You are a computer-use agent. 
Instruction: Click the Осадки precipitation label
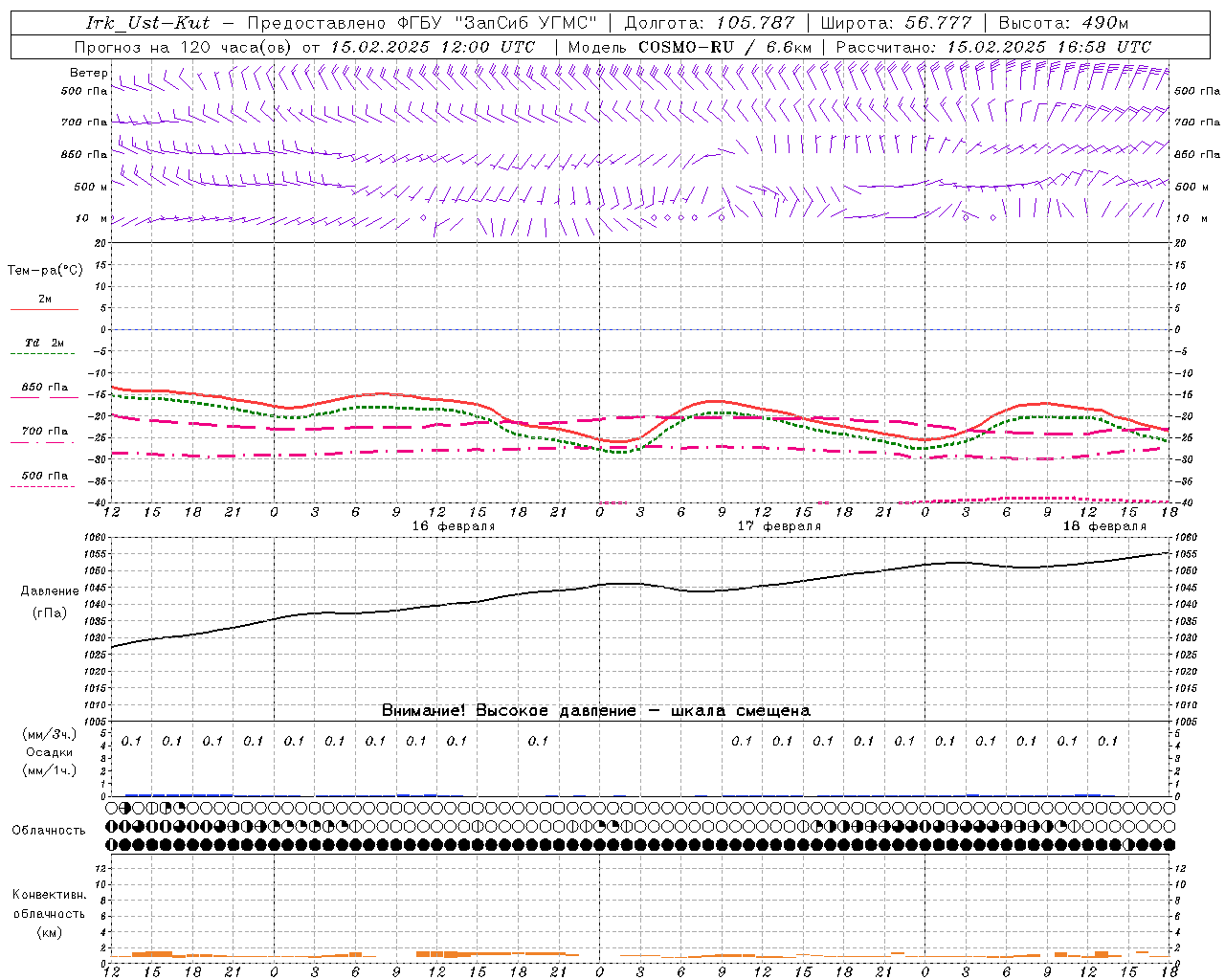[x=50, y=752]
